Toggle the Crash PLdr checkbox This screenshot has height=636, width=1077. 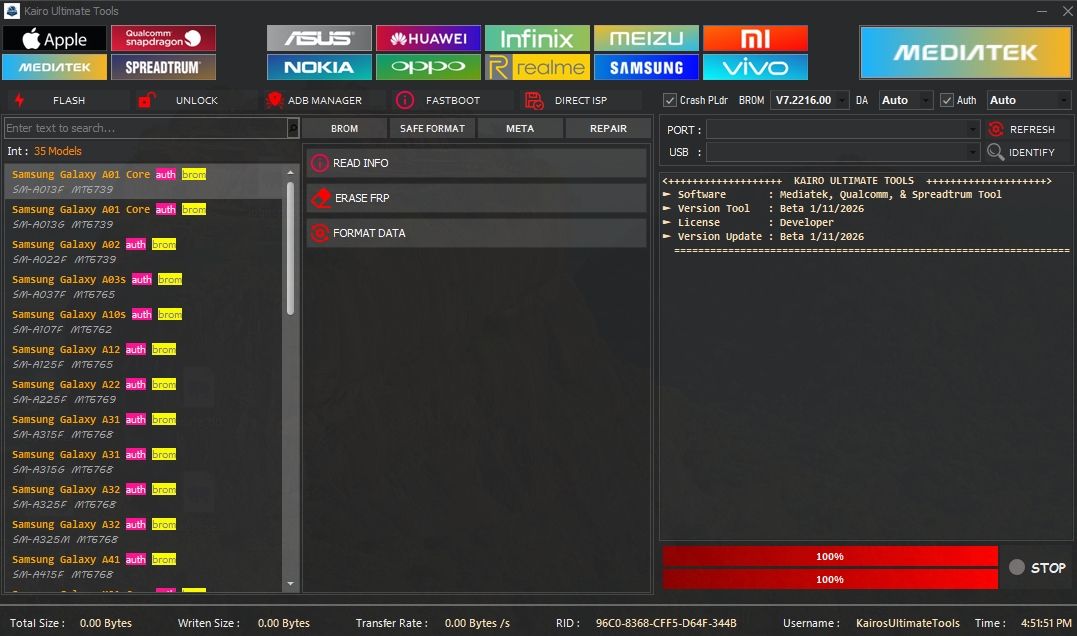[670, 100]
